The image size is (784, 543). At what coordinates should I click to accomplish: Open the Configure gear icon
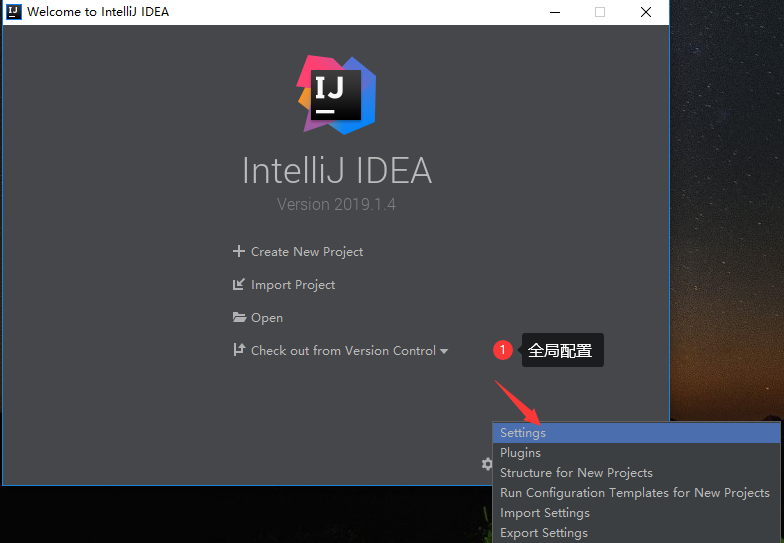486,464
